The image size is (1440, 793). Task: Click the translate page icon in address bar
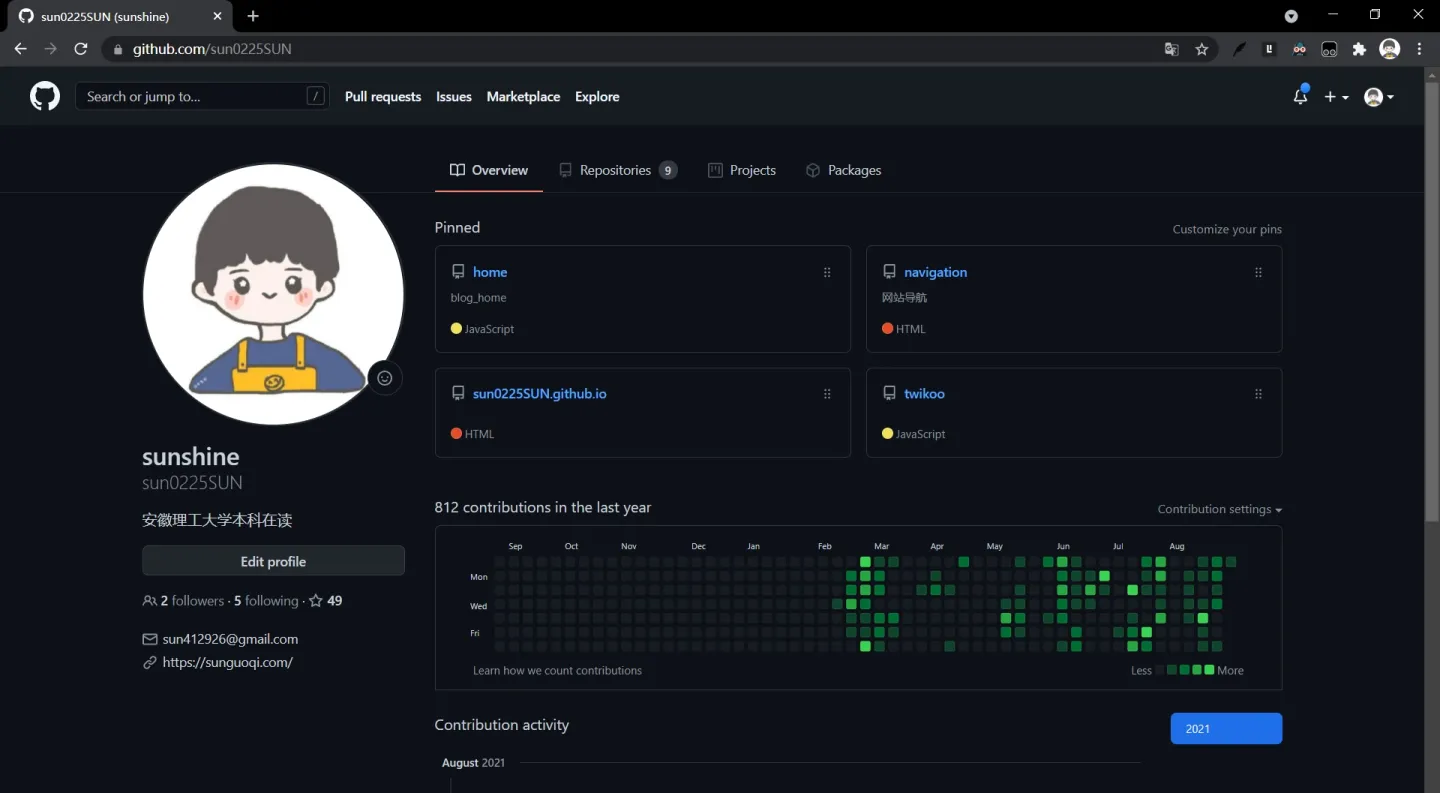(x=1172, y=49)
